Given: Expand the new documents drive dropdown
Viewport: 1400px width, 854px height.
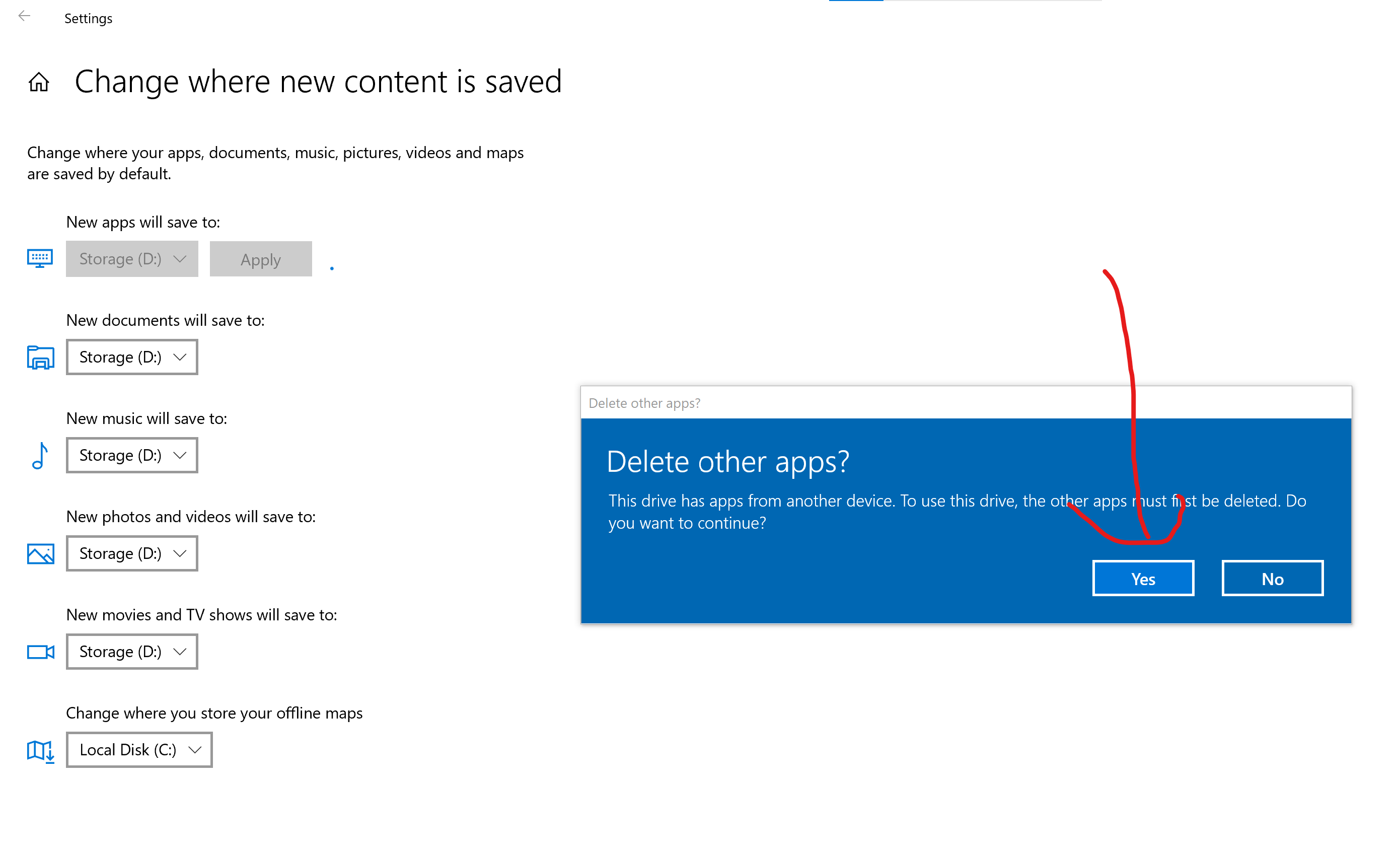Looking at the screenshot, I should click(132, 358).
